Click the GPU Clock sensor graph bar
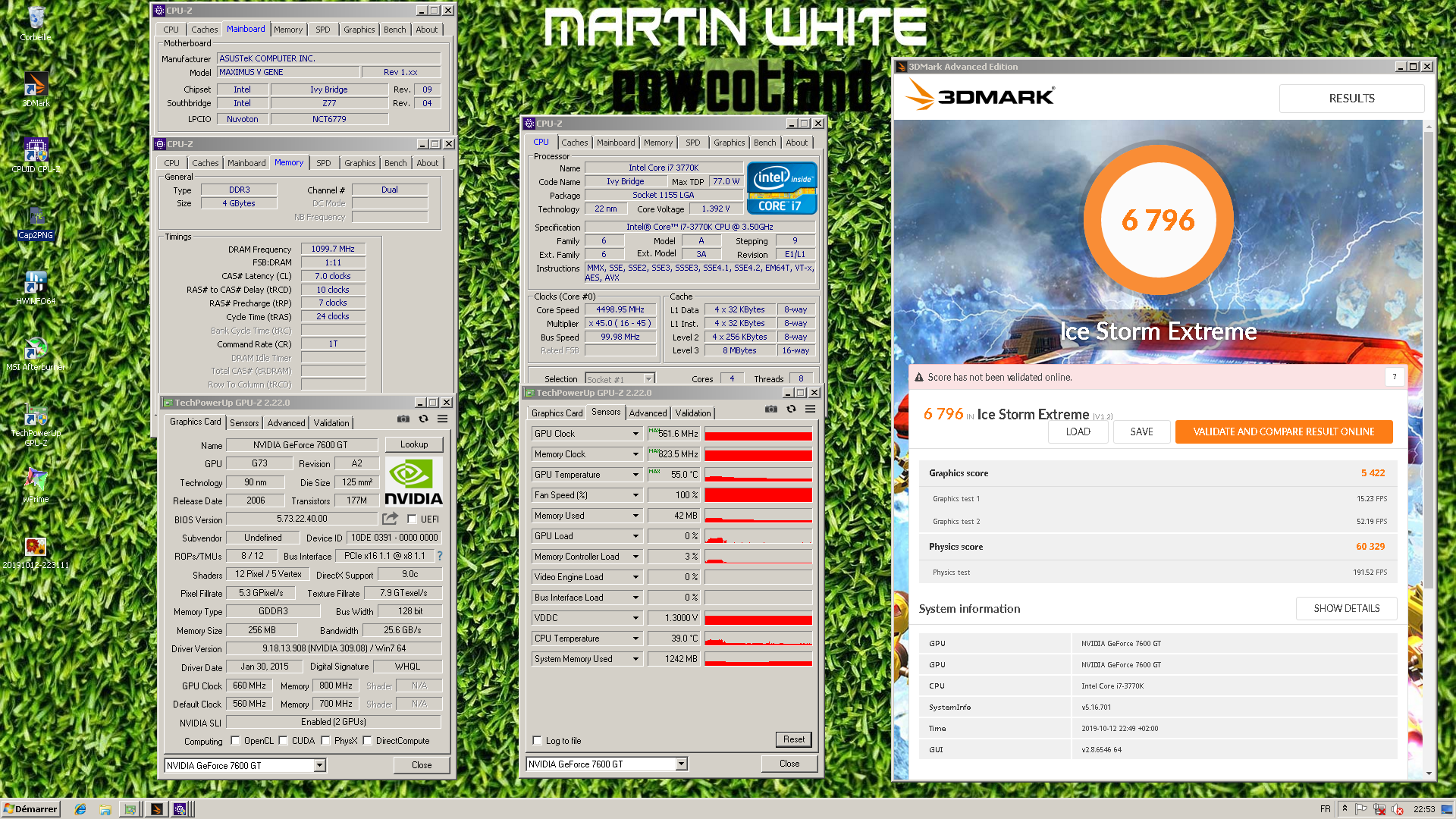The width and height of the screenshot is (1456, 819). (758, 434)
